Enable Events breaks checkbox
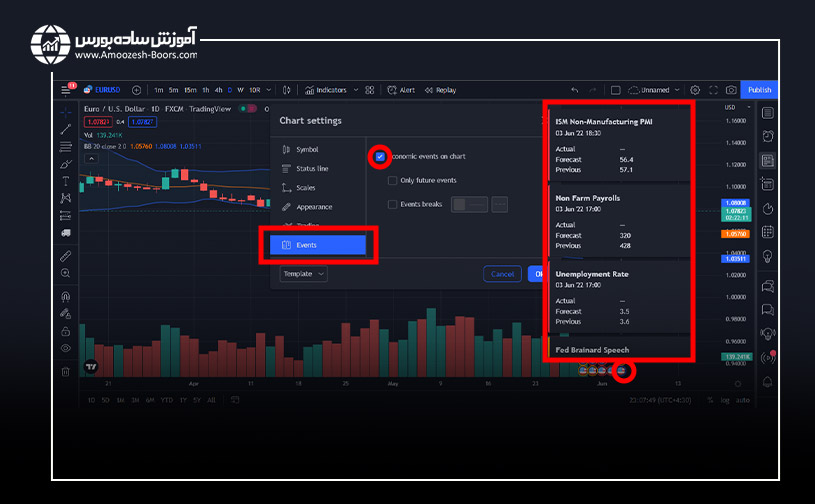The width and height of the screenshot is (815, 504). point(393,204)
